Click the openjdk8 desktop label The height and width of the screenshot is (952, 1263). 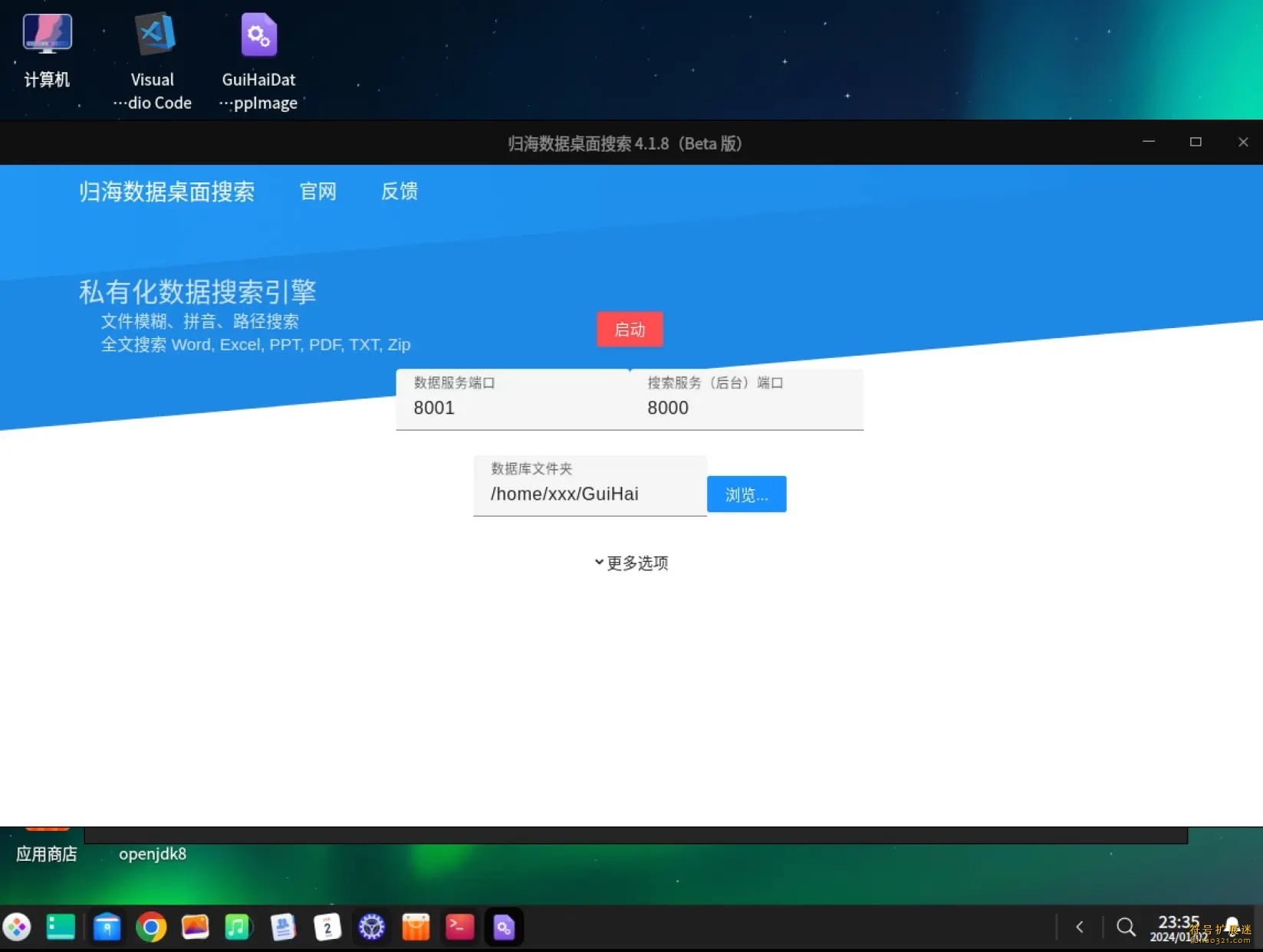(x=153, y=854)
